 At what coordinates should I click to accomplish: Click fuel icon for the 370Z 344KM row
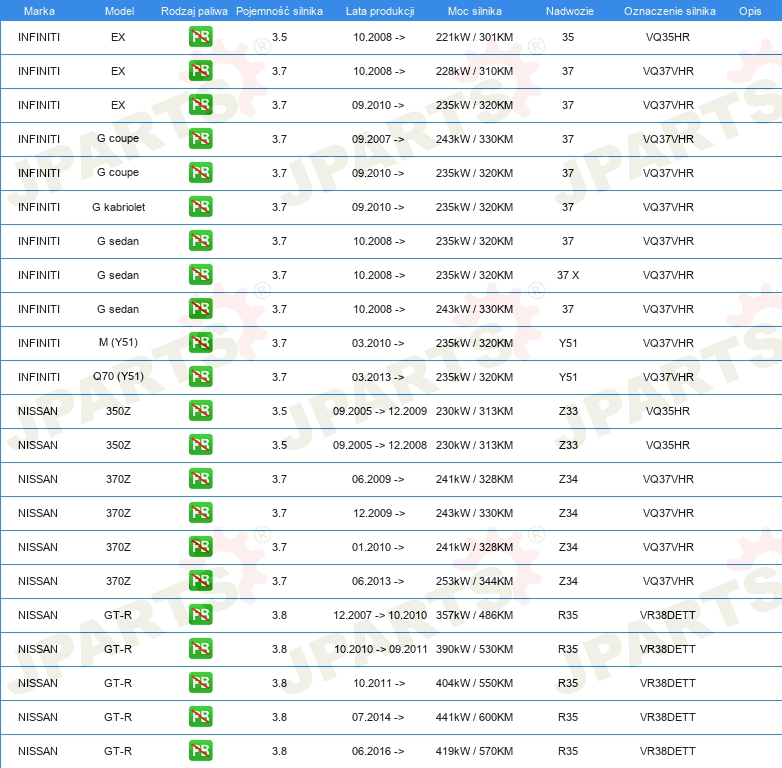tap(200, 581)
